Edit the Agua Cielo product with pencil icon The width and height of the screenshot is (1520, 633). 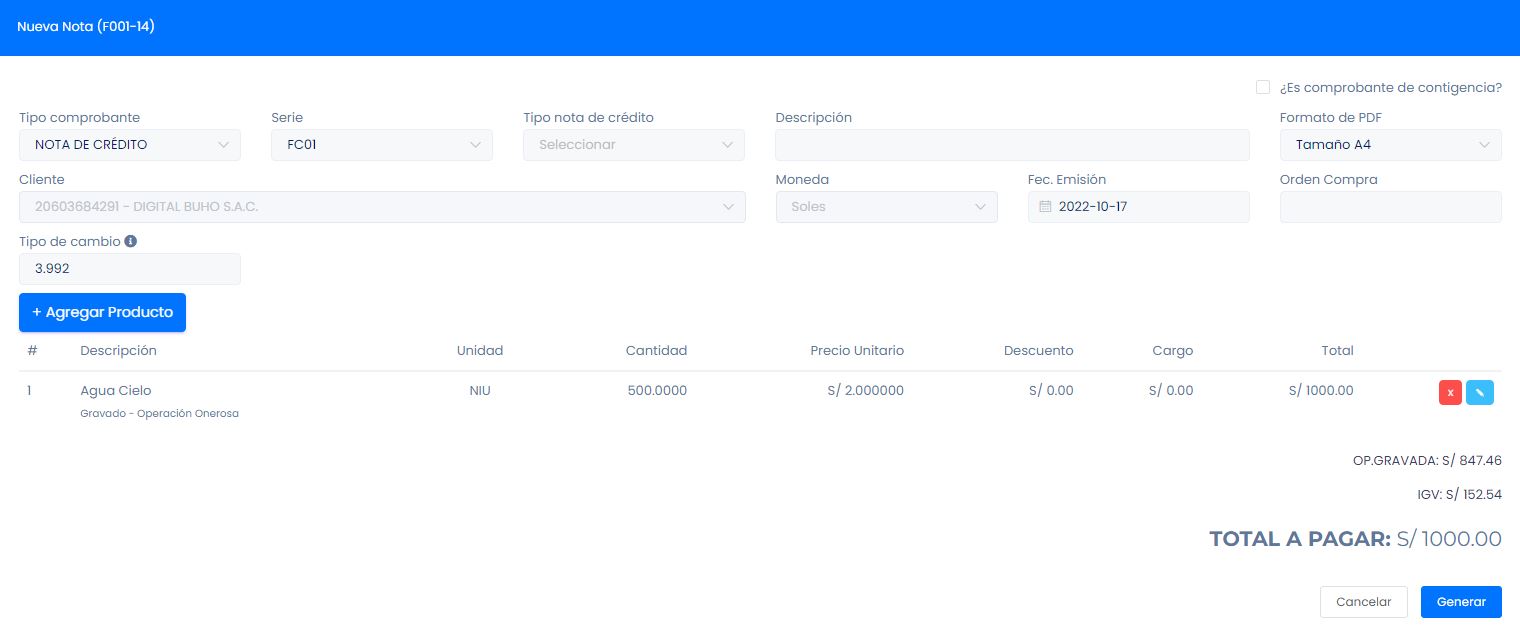1479,393
